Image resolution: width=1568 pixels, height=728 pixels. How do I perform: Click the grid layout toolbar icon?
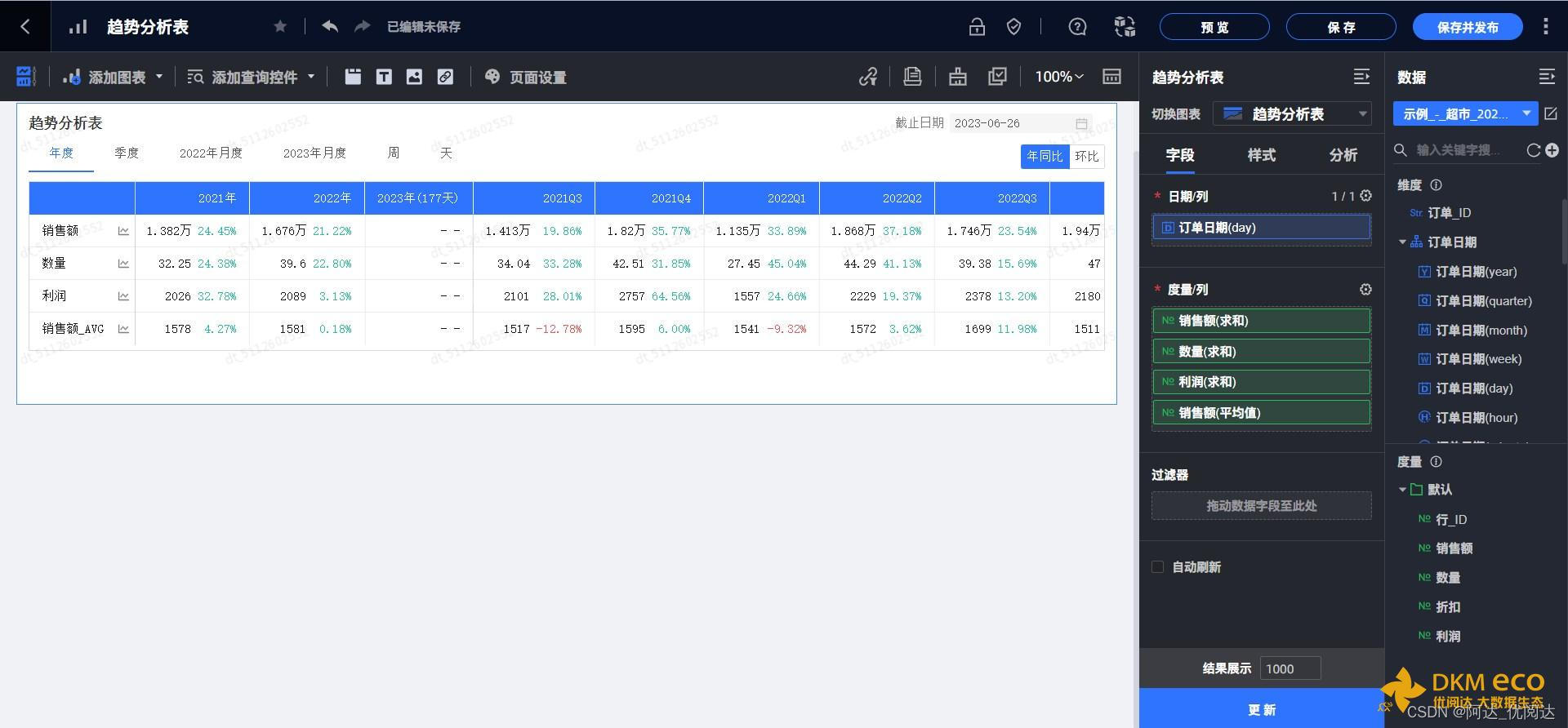pyautogui.click(x=1111, y=77)
